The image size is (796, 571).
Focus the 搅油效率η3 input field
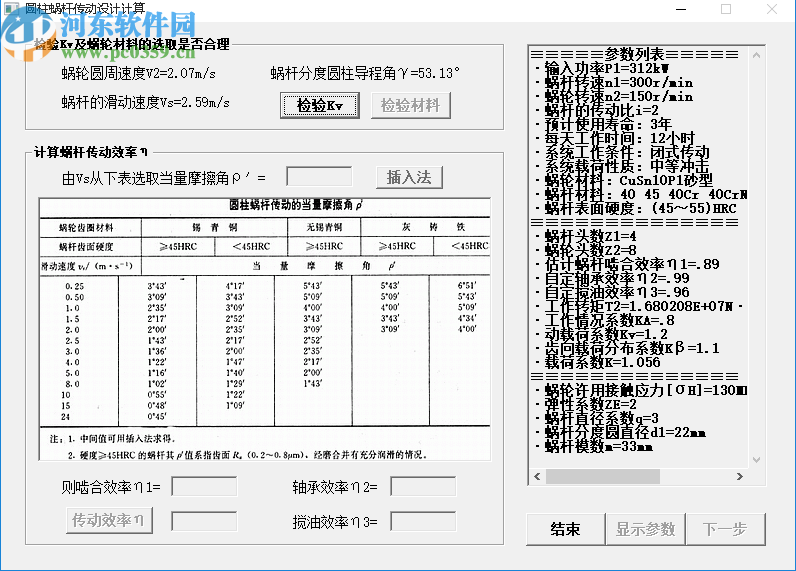[x=423, y=521]
